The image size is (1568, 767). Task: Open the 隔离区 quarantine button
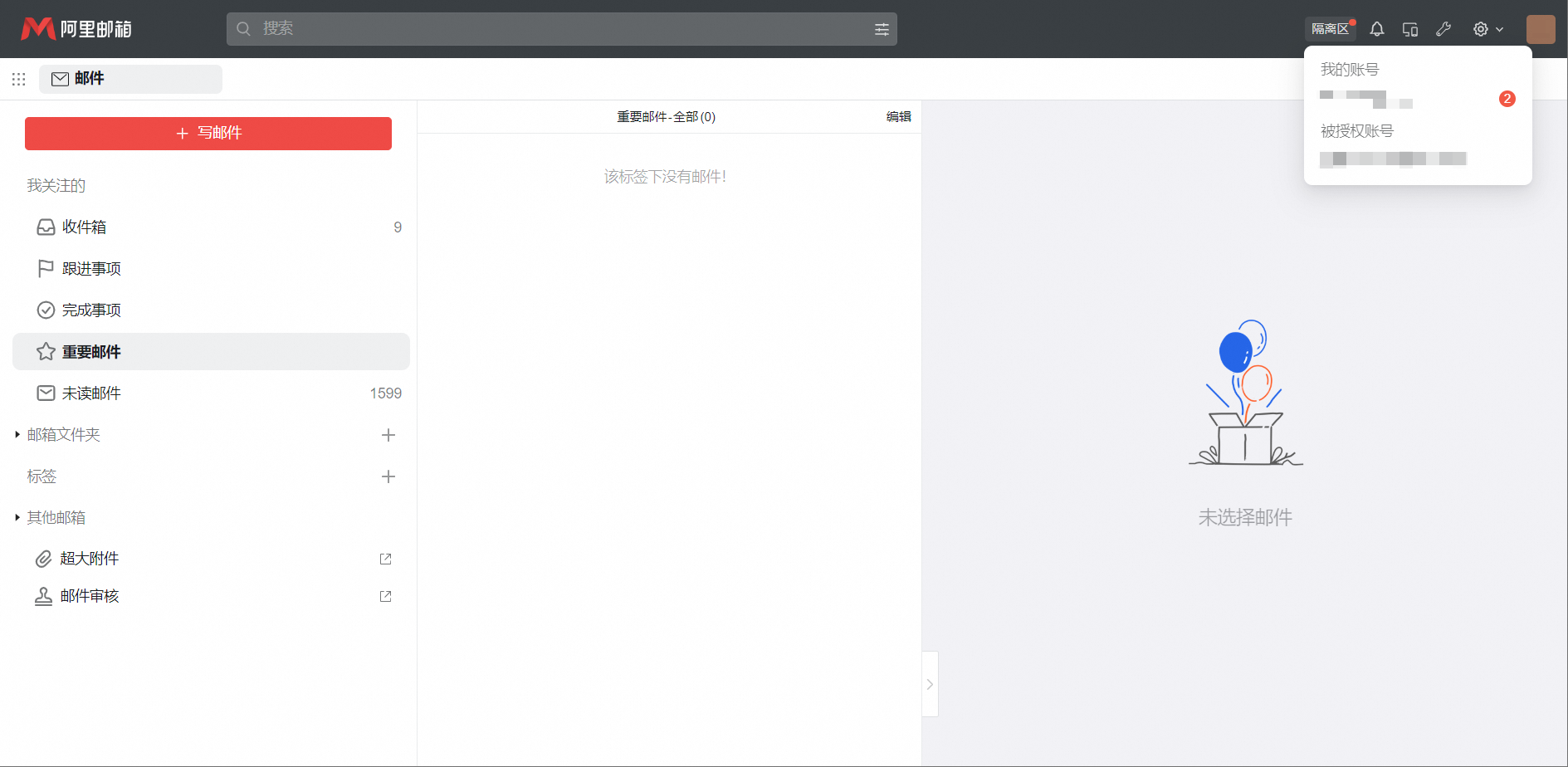coord(1329,29)
